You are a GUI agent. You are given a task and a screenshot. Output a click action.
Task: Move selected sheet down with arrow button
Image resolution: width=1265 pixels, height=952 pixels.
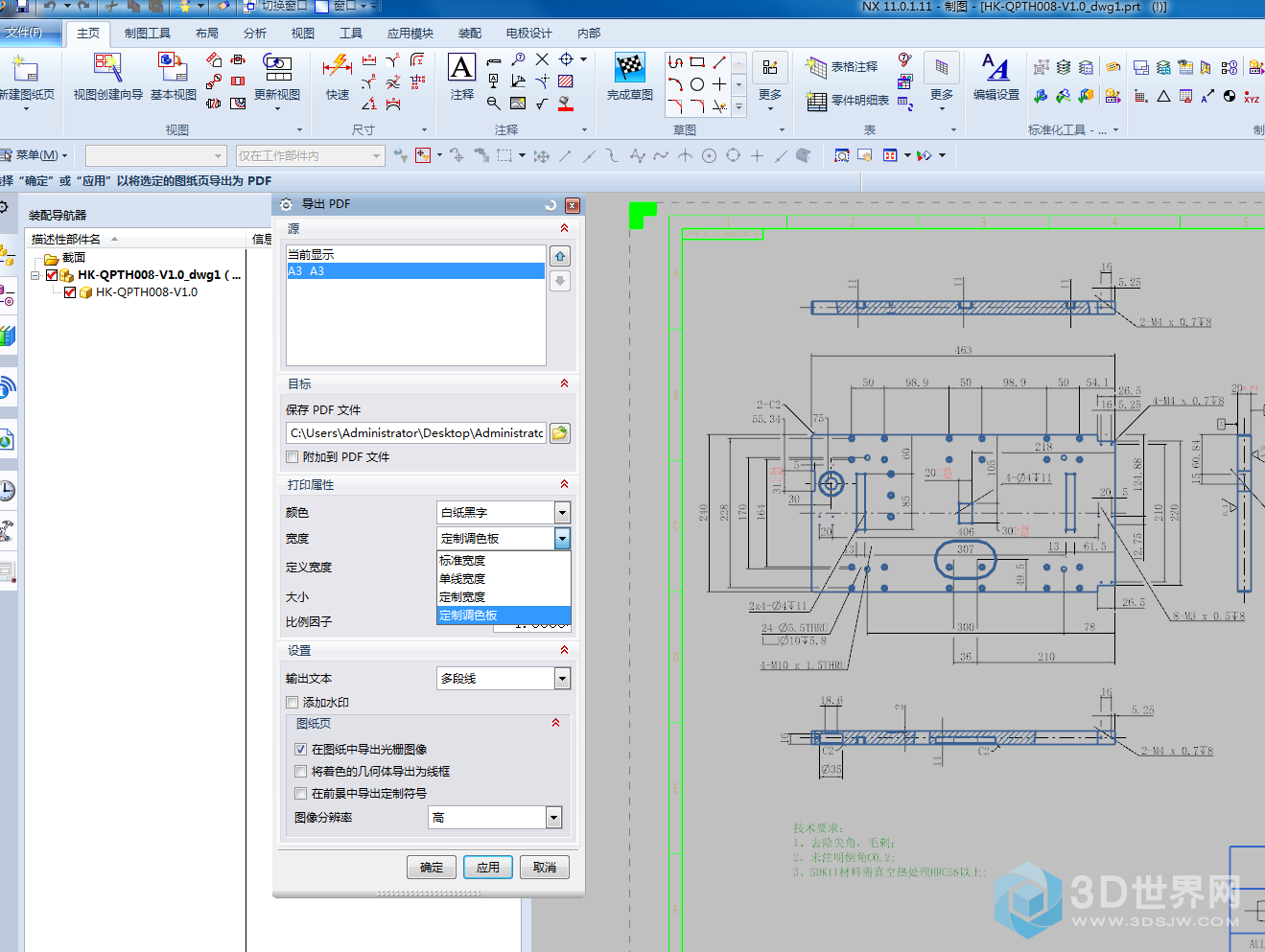(560, 280)
